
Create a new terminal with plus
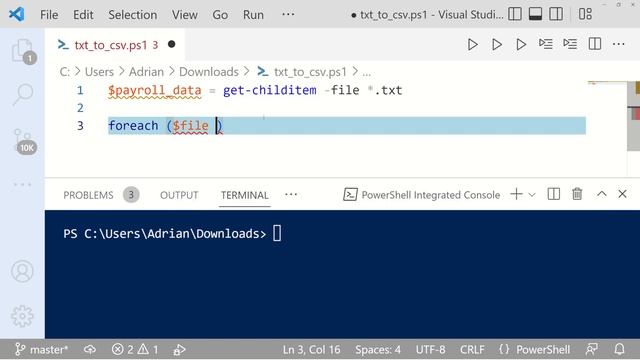point(516,194)
